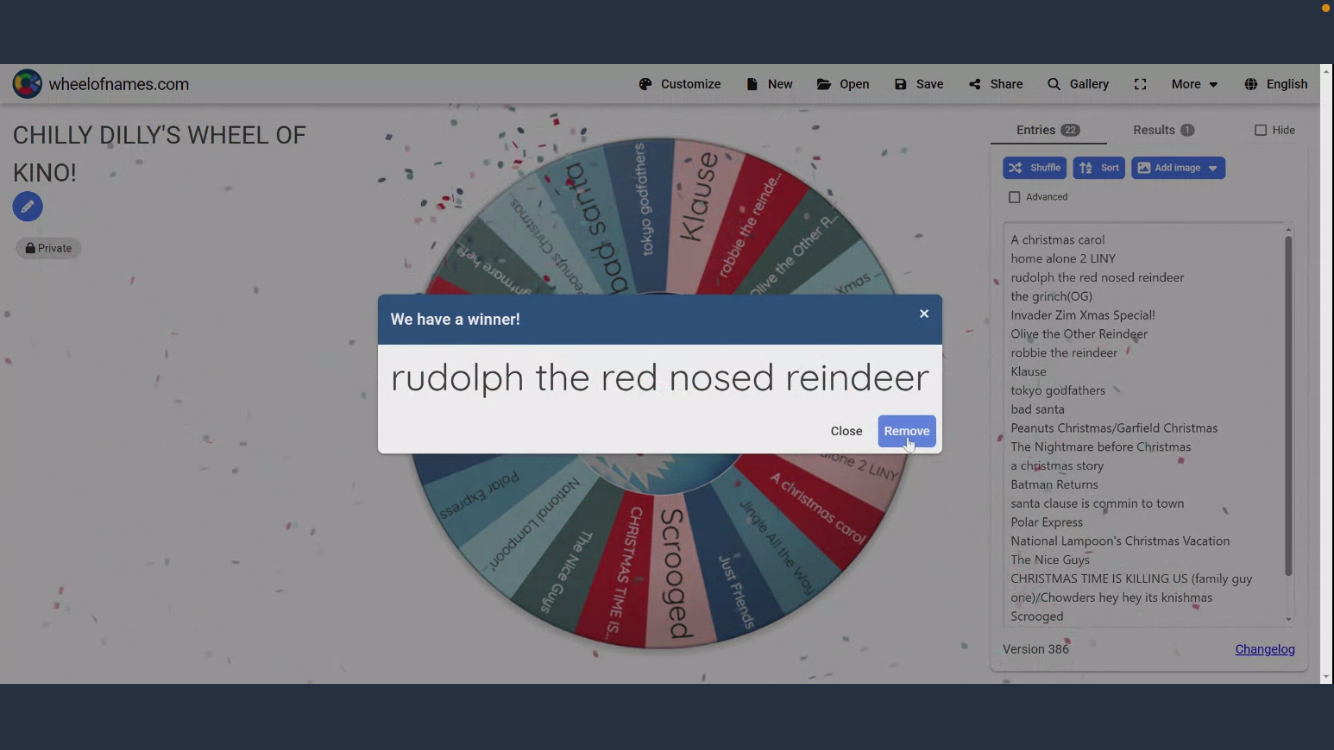Click the Customize palette icon
The width and height of the screenshot is (1334, 750).
tap(645, 84)
